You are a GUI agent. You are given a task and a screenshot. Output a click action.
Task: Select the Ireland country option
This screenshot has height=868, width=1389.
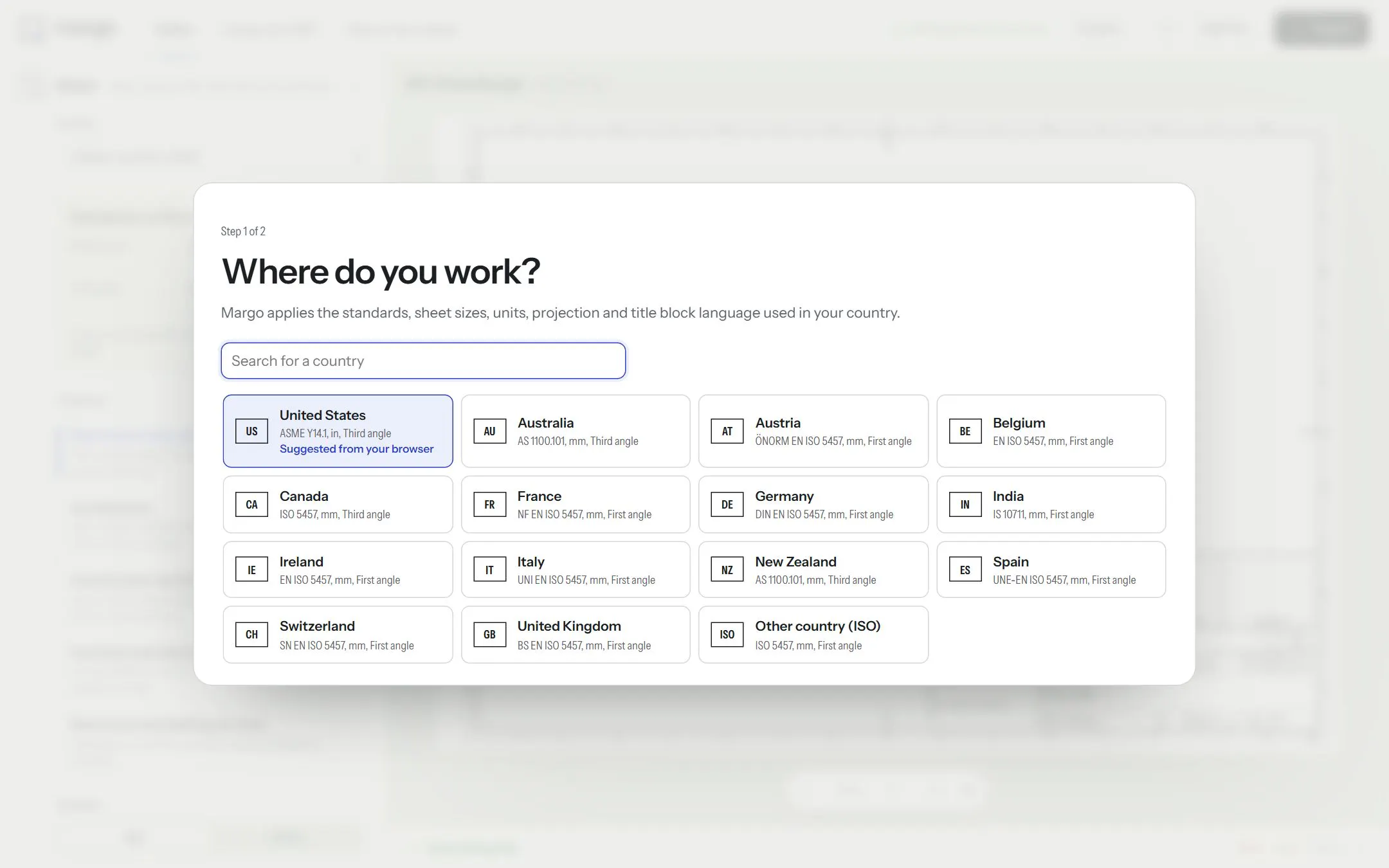pos(338,570)
